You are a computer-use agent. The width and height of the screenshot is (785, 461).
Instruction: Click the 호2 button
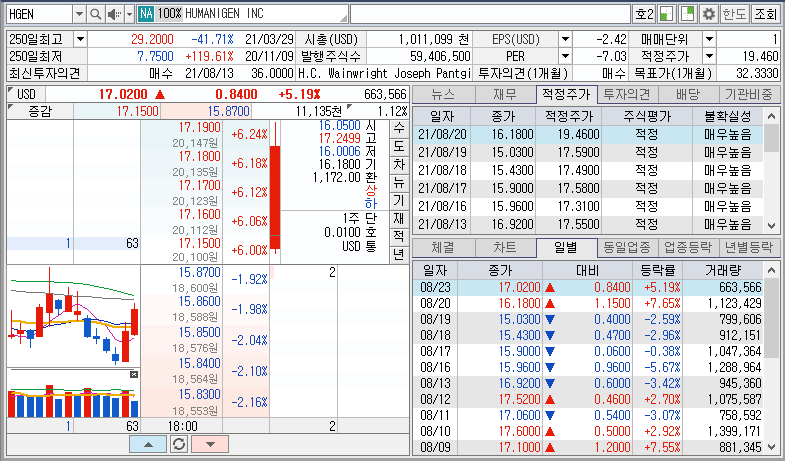pos(644,14)
